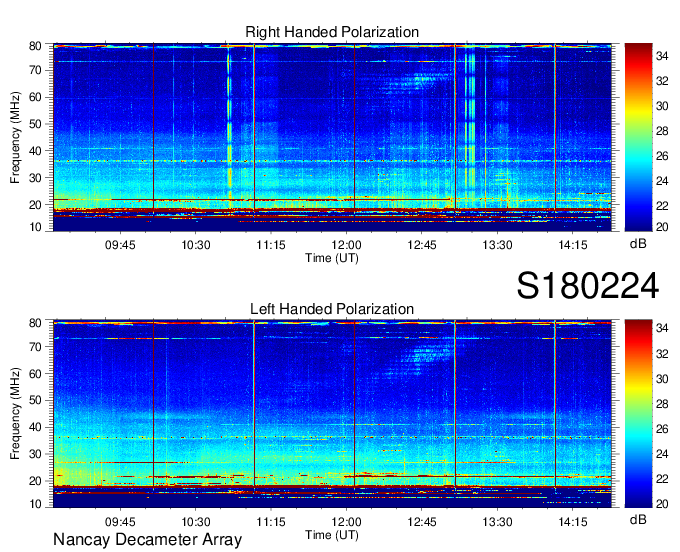This screenshot has width=680, height=552.
Task: Click 14:15 tick under Right Handed plot
Action: 573,245
